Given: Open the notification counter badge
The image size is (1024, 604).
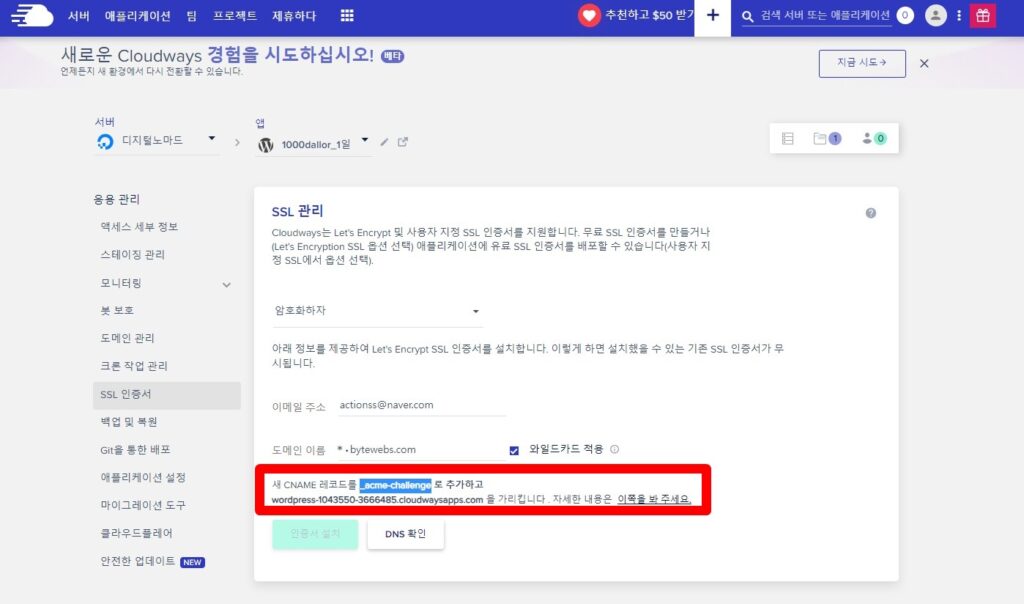Looking at the screenshot, I should click(x=905, y=15).
